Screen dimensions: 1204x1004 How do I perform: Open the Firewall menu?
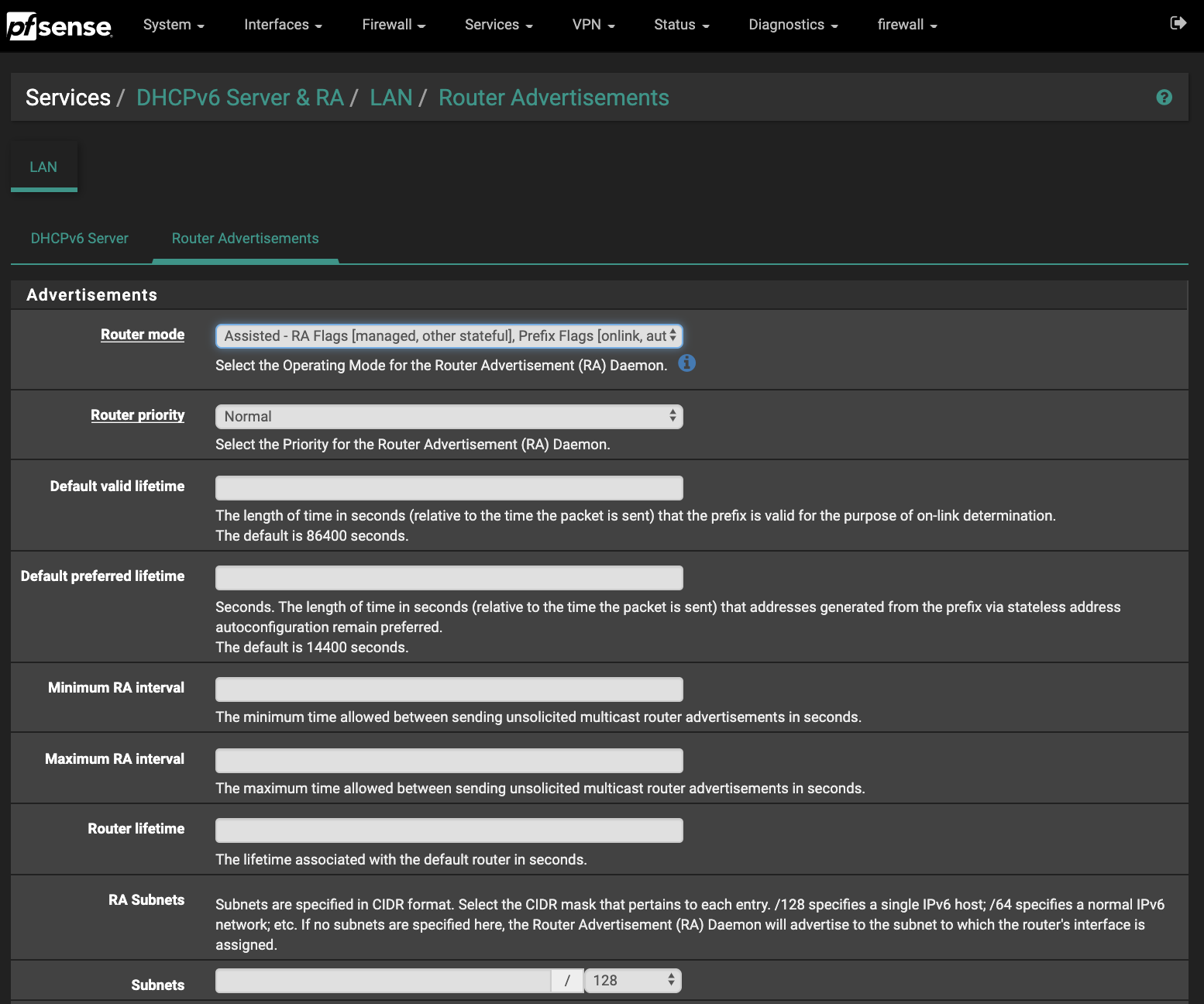click(394, 25)
